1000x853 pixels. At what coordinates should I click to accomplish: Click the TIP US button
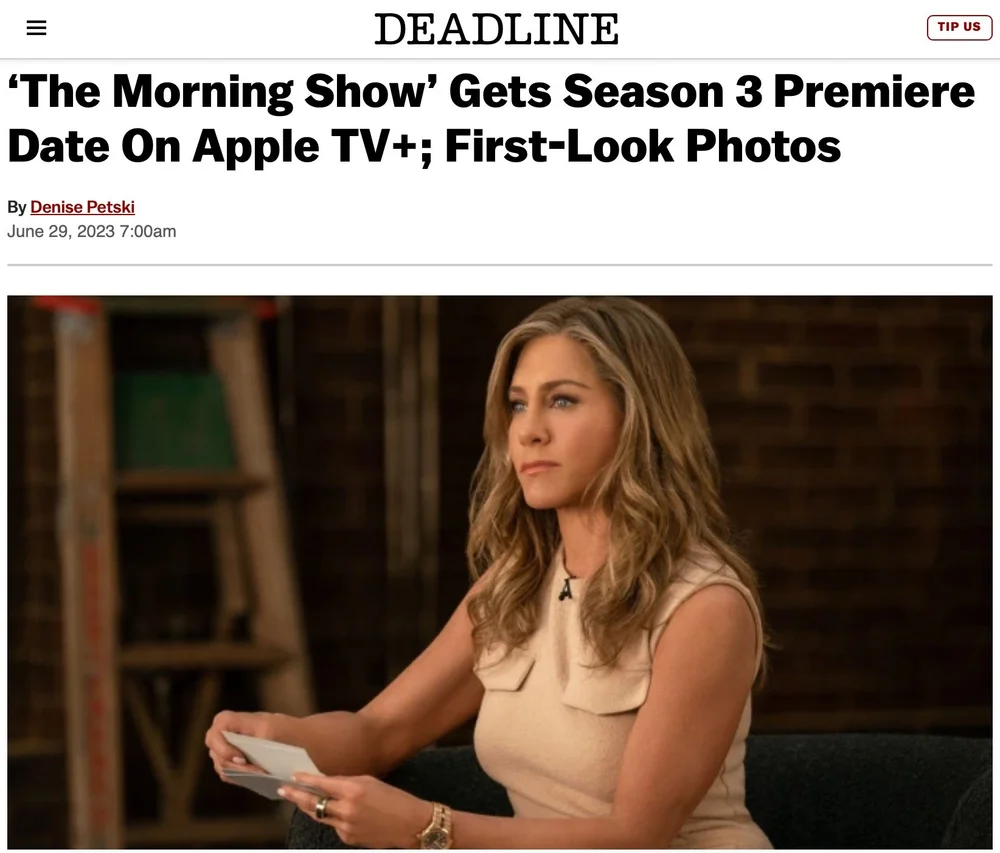(959, 27)
